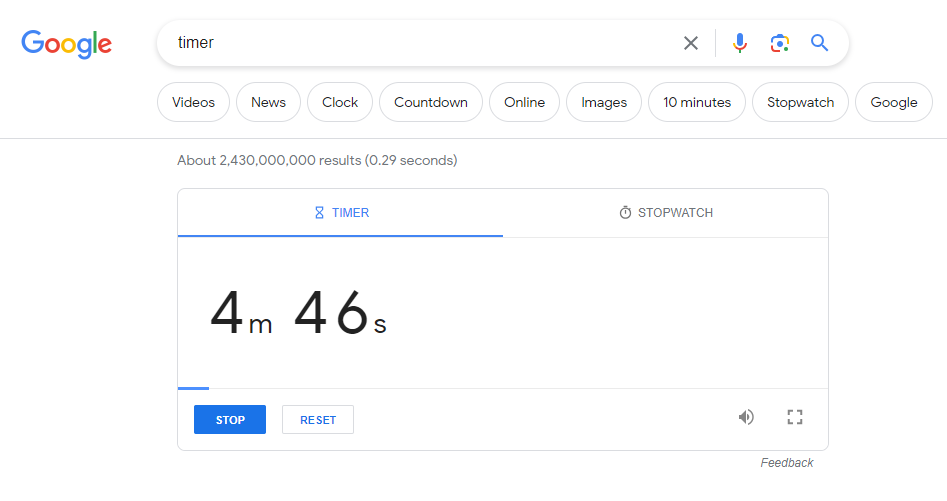Reset the timer

coord(318,420)
